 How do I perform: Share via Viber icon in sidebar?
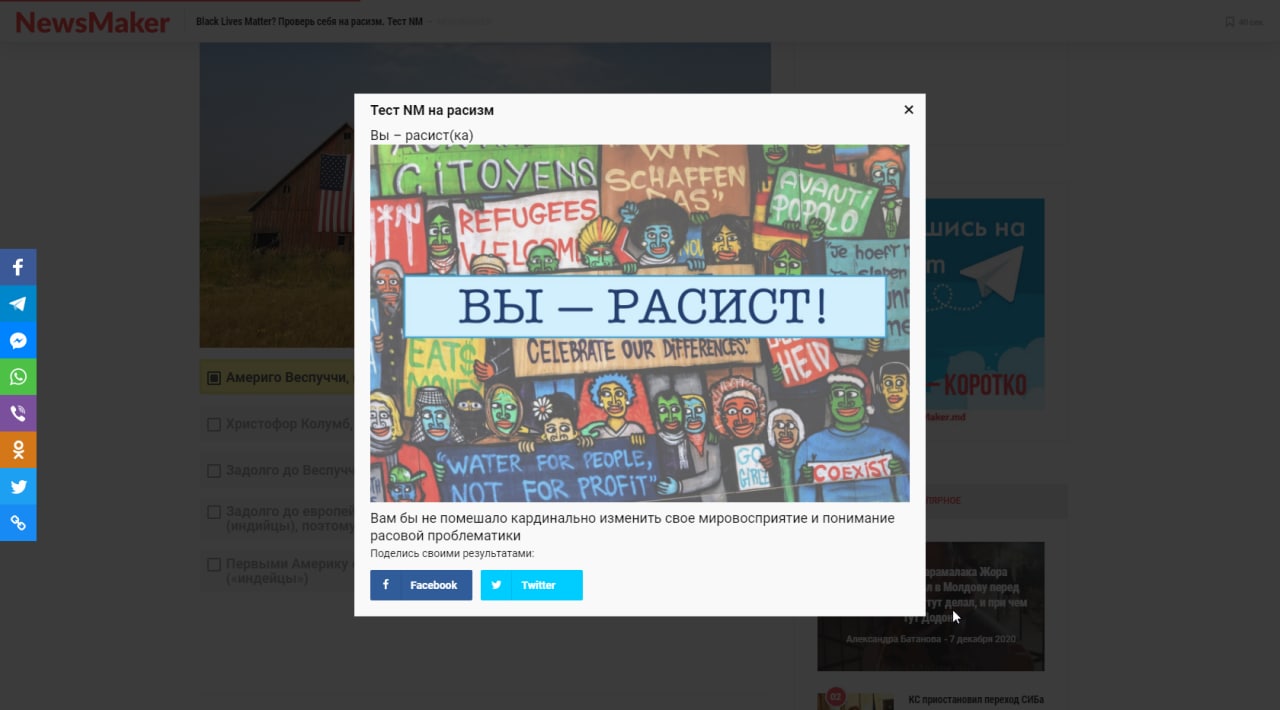click(x=18, y=413)
